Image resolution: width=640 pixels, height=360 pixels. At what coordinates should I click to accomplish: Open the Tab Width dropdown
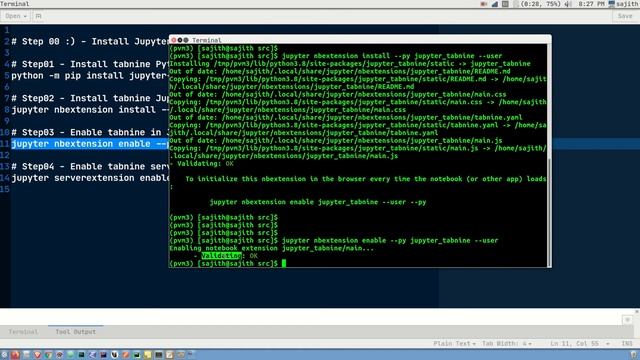pyautogui.click(x=507, y=344)
